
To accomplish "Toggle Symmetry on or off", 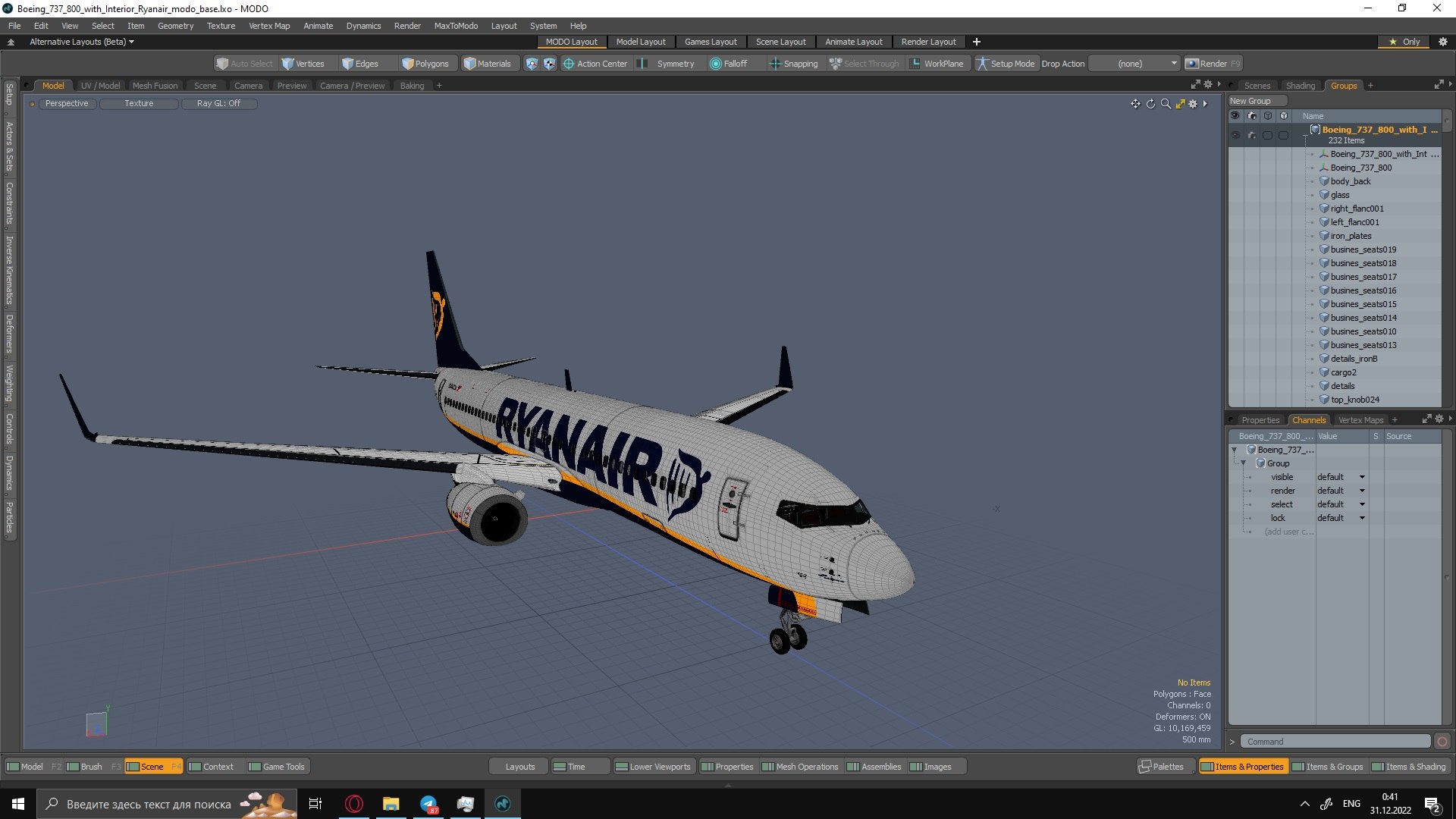I will pos(667,64).
